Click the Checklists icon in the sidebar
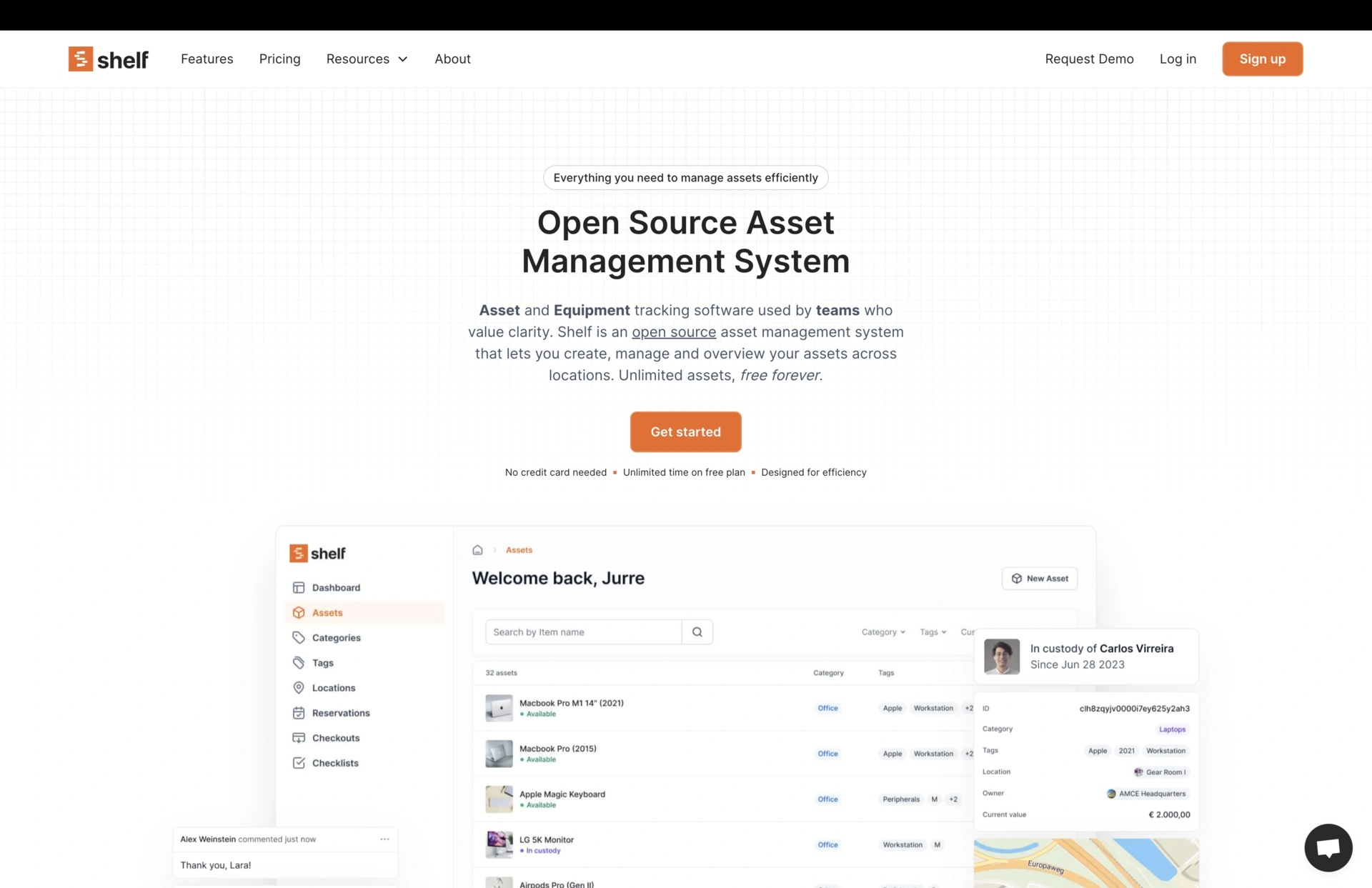Image resolution: width=1372 pixels, height=888 pixels. pyautogui.click(x=299, y=762)
